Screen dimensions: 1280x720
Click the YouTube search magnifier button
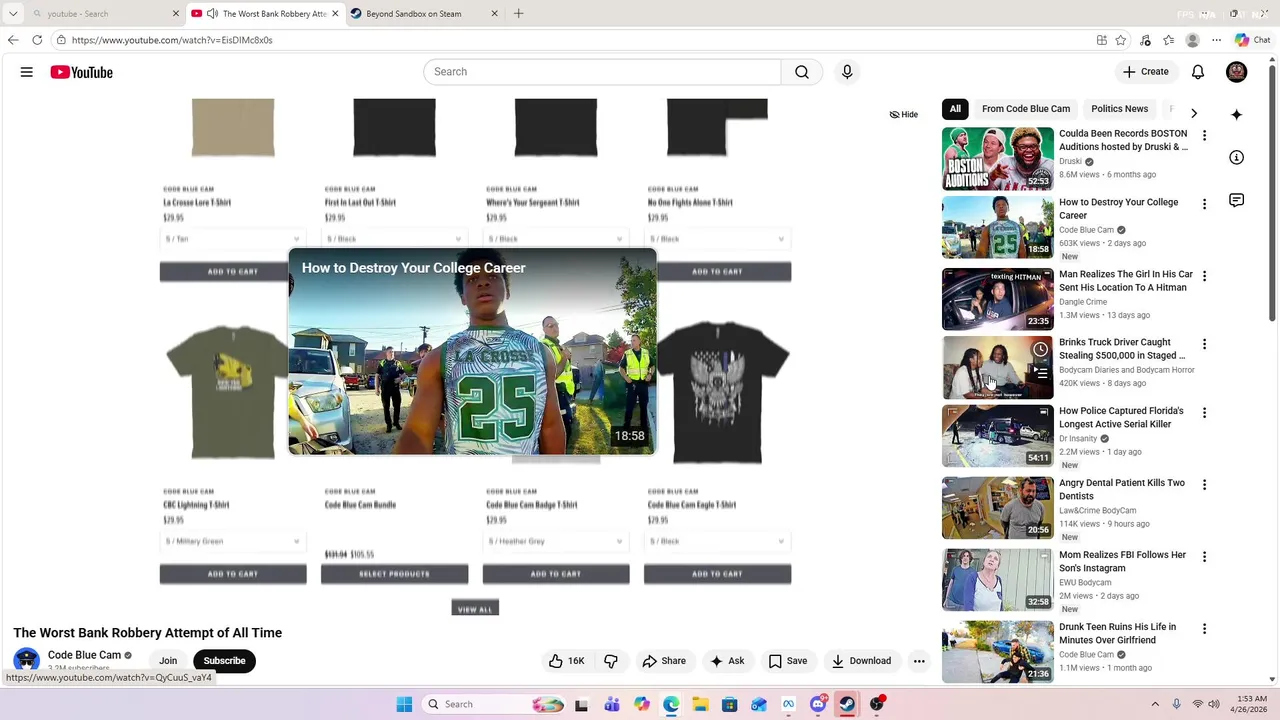tap(802, 72)
